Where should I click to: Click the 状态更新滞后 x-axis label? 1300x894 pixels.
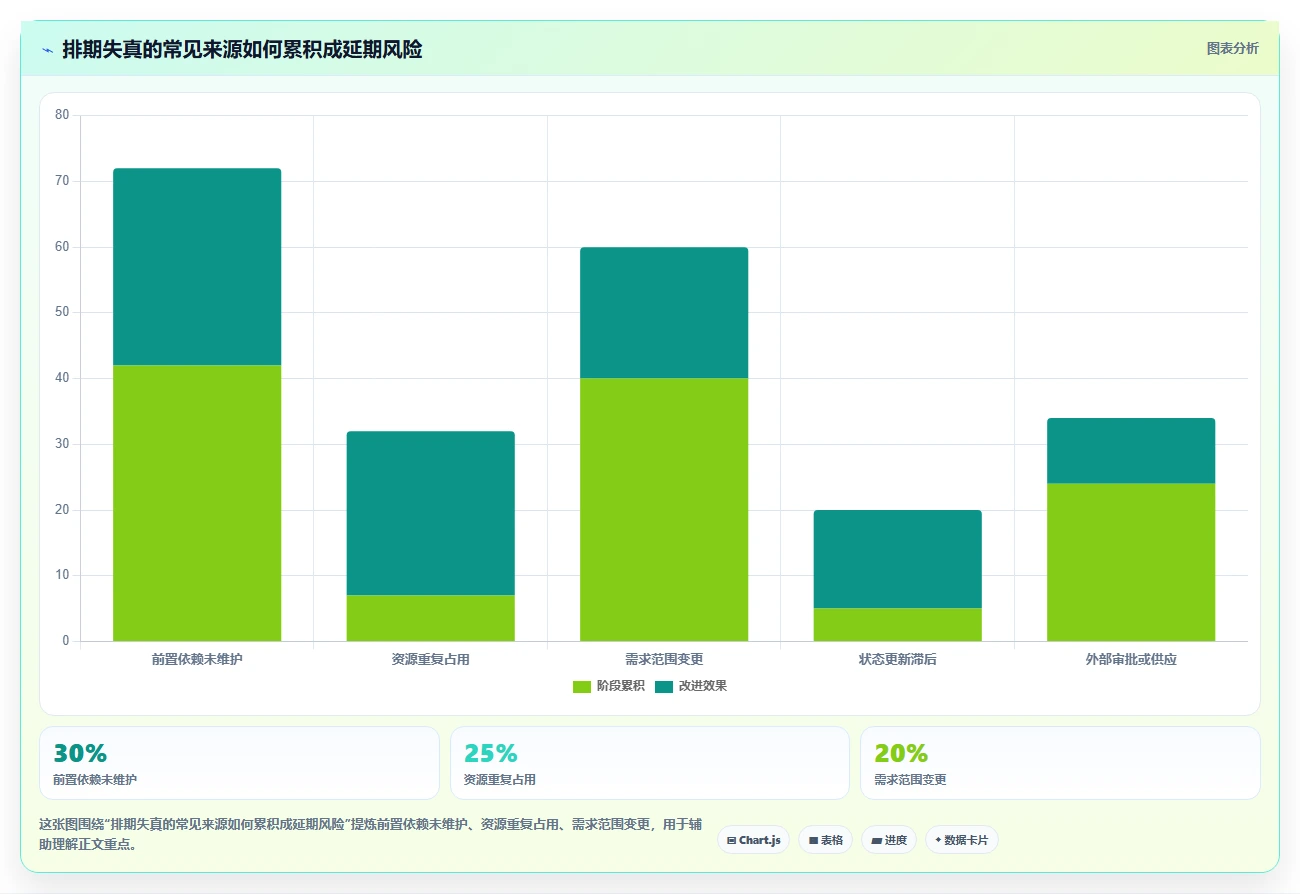[x=897, y=660]
